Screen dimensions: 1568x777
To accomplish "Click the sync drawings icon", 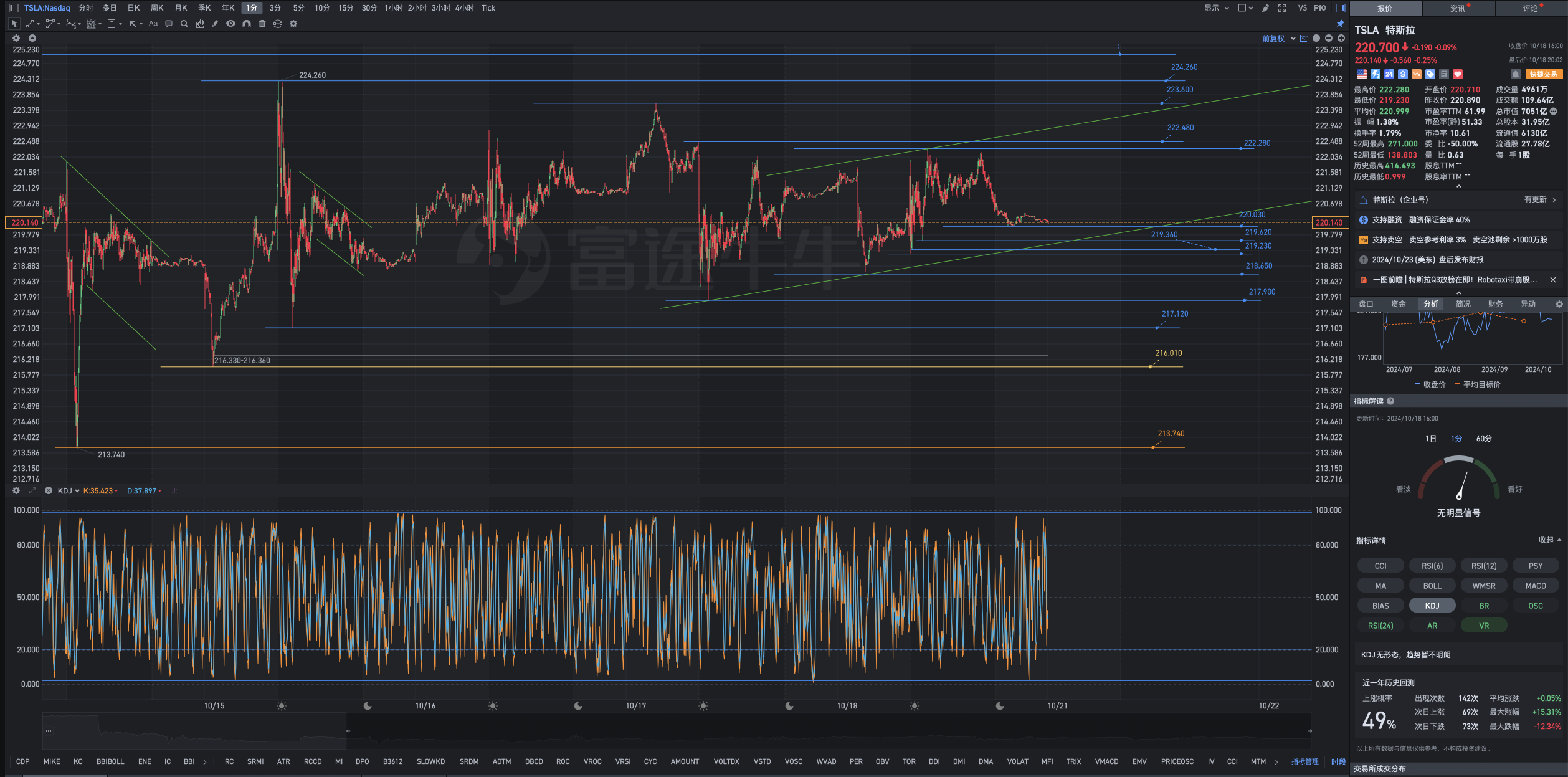I will [x=278, y=24].
